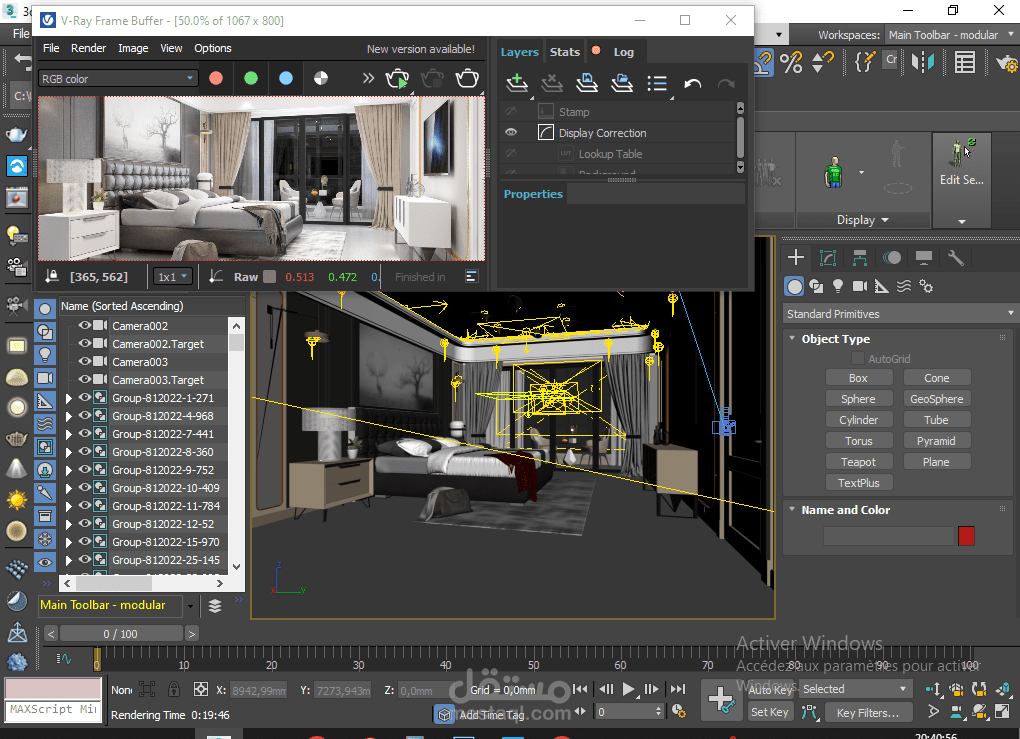Toggle the red channel in V-Ray Frame Buffer
Viewport: 1020px width, 739px height.
[216, 79]
